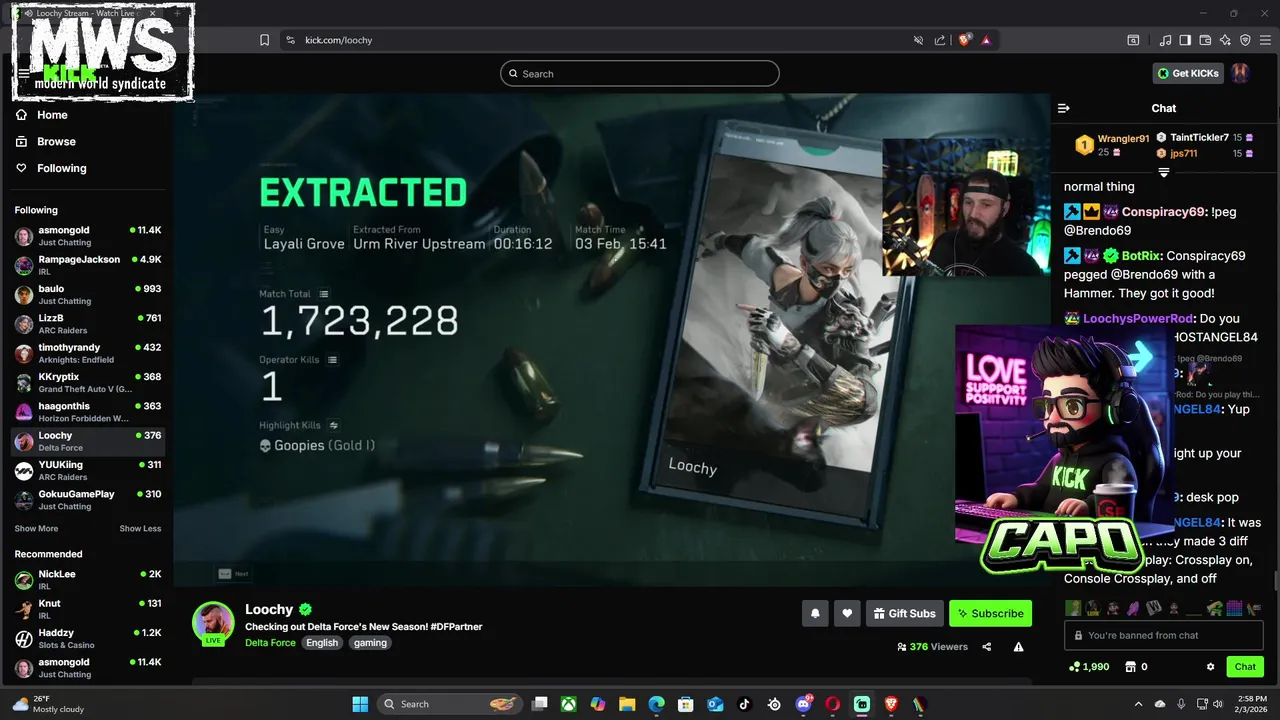Screen dimensions: 1280x720
Task: Open Knut recommended channel
Action: click(x=88, y=609)
